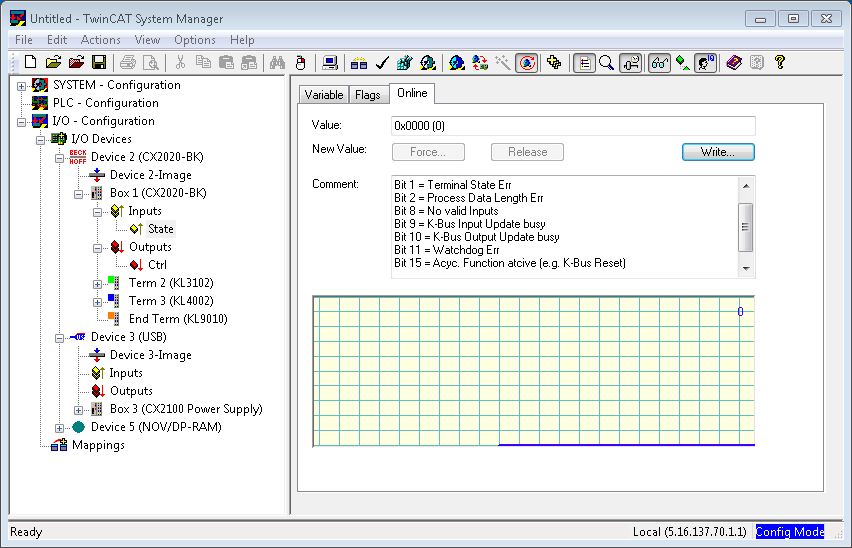Toggle the pressed toolbar button left of book icon
This screenshot has width=852, height=548.
tap(705, 62)
